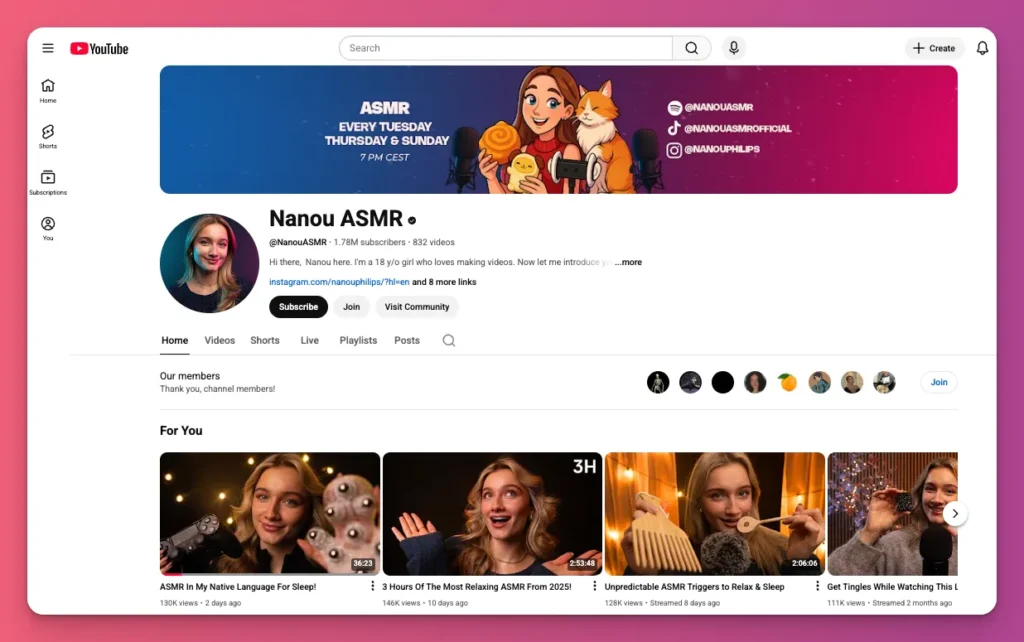The width and height of the screenshot is (1024, 642).
Task: Open the notifications bell
Action: pyautogui.click(x=982, y=47)
